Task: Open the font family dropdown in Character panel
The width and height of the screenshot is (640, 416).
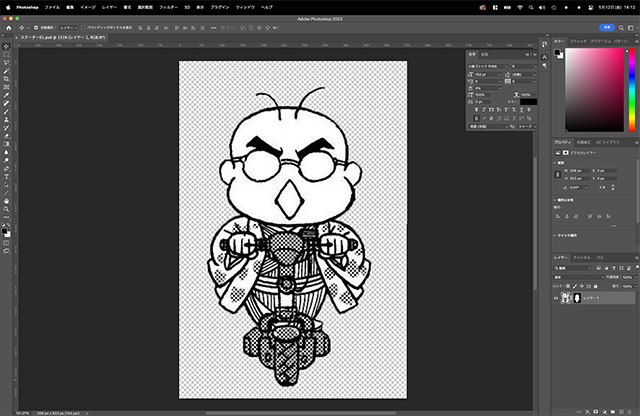Action: (x=488, y=65)
